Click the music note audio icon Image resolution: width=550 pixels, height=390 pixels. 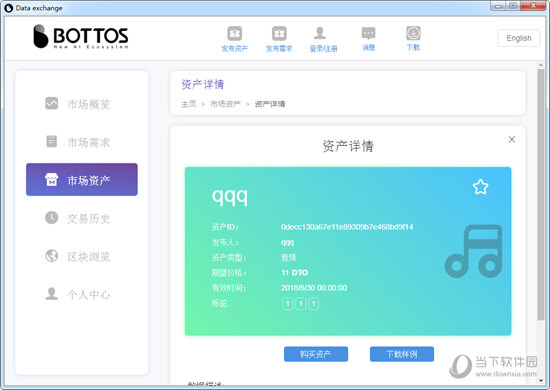[474, 251]
